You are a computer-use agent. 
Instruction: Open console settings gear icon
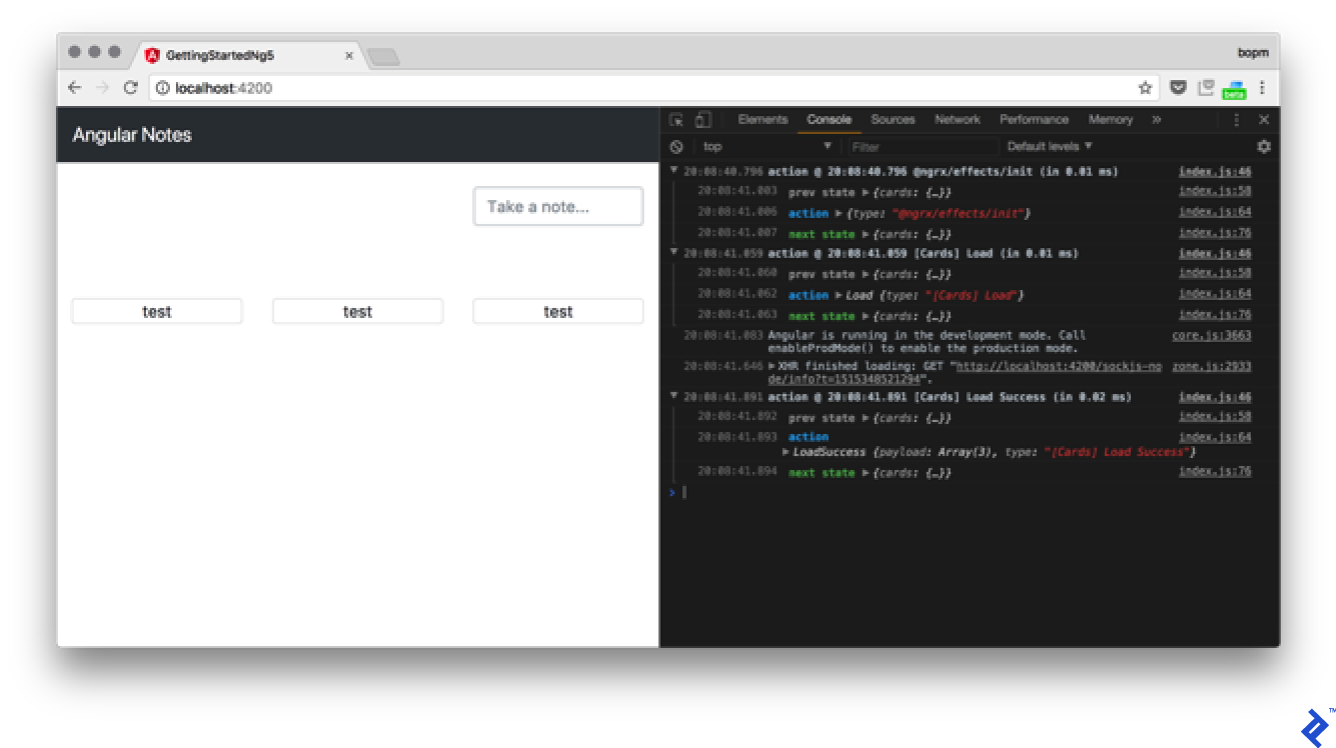(x=1263, y=147)
